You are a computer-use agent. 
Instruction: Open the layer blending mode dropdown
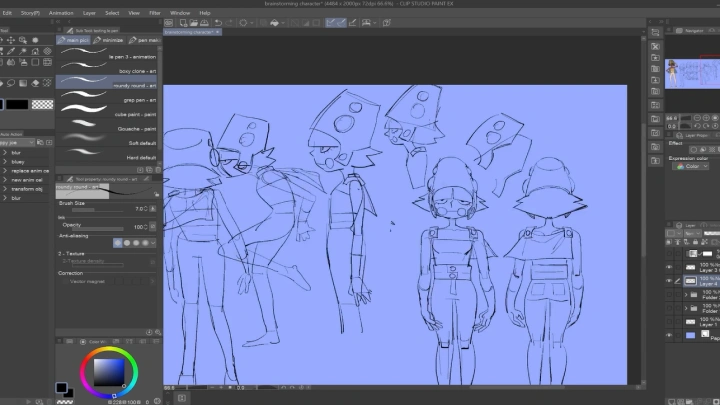[x=690, y=233]
